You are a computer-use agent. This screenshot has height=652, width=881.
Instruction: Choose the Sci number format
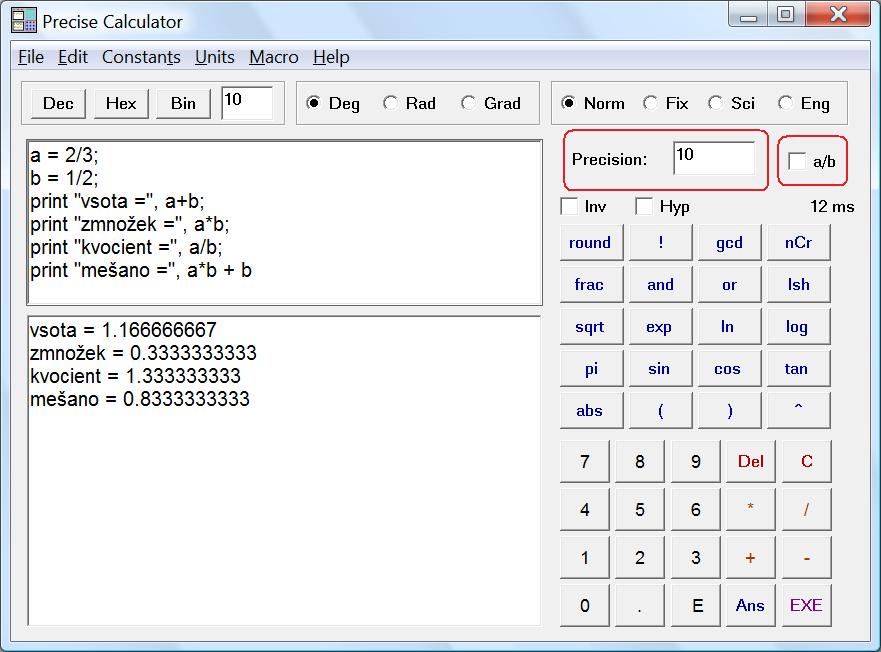(x=715, y=103)
